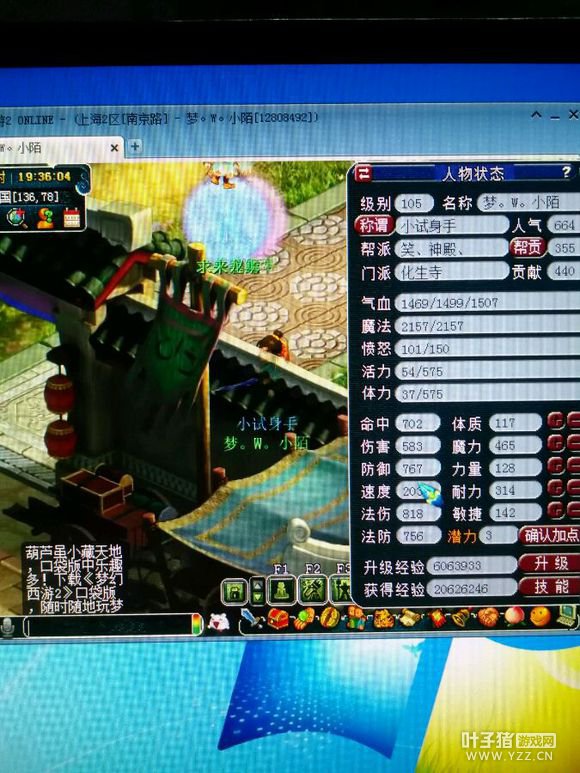
Task: Open the 技能 skills button
Action: 549,587
